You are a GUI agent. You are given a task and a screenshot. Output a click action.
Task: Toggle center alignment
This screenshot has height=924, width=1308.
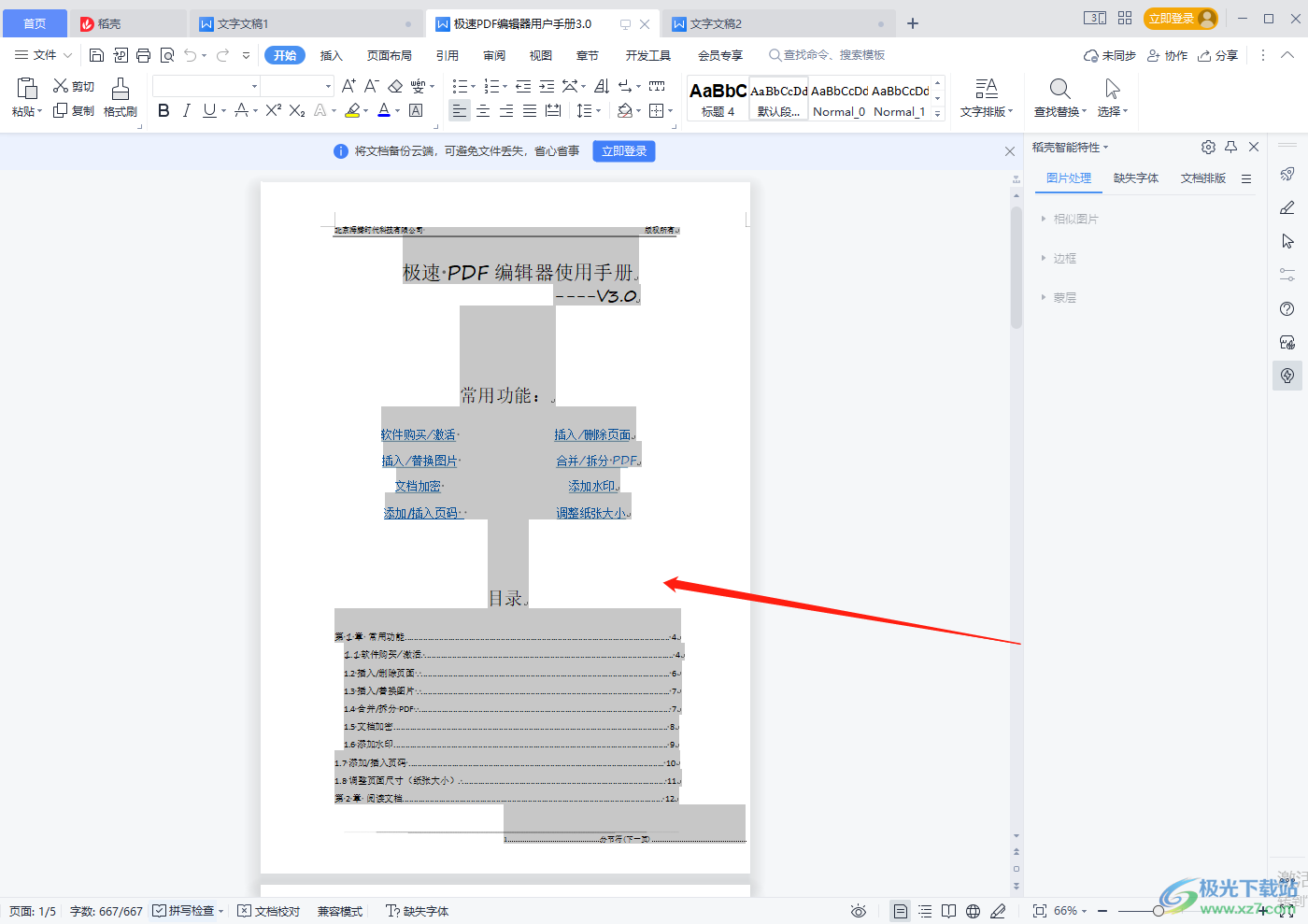pyautogui.click(x=483, y=110)
